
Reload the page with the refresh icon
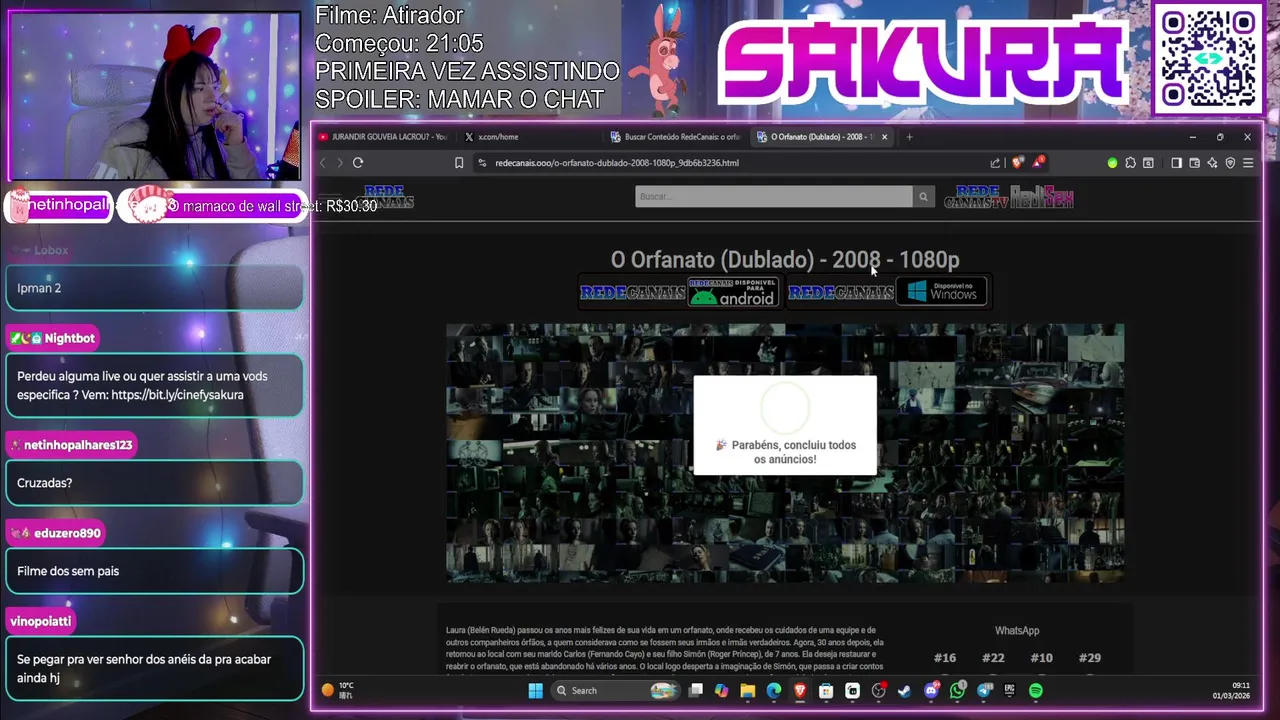point(358,163)
